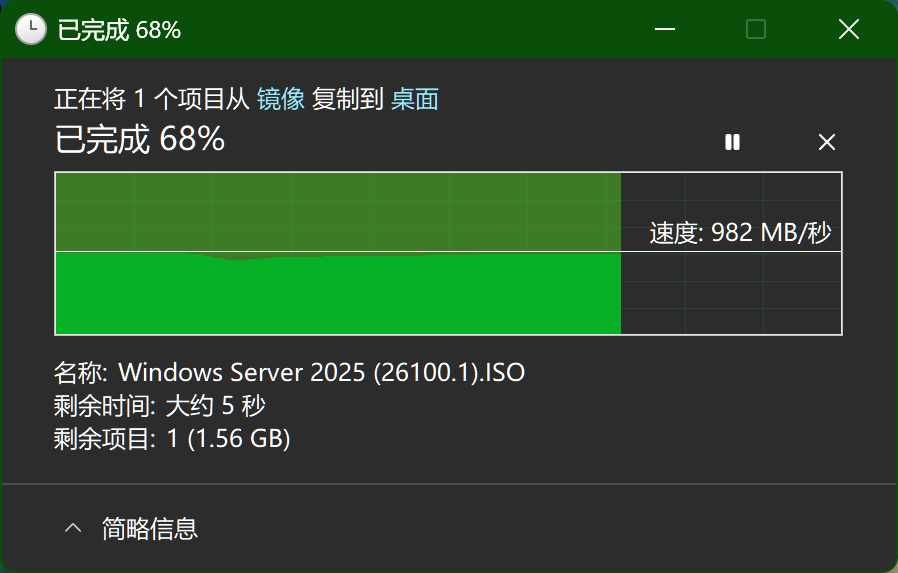Open the 桌面 destination link
The image size is (898, 573).
(415, 99)
